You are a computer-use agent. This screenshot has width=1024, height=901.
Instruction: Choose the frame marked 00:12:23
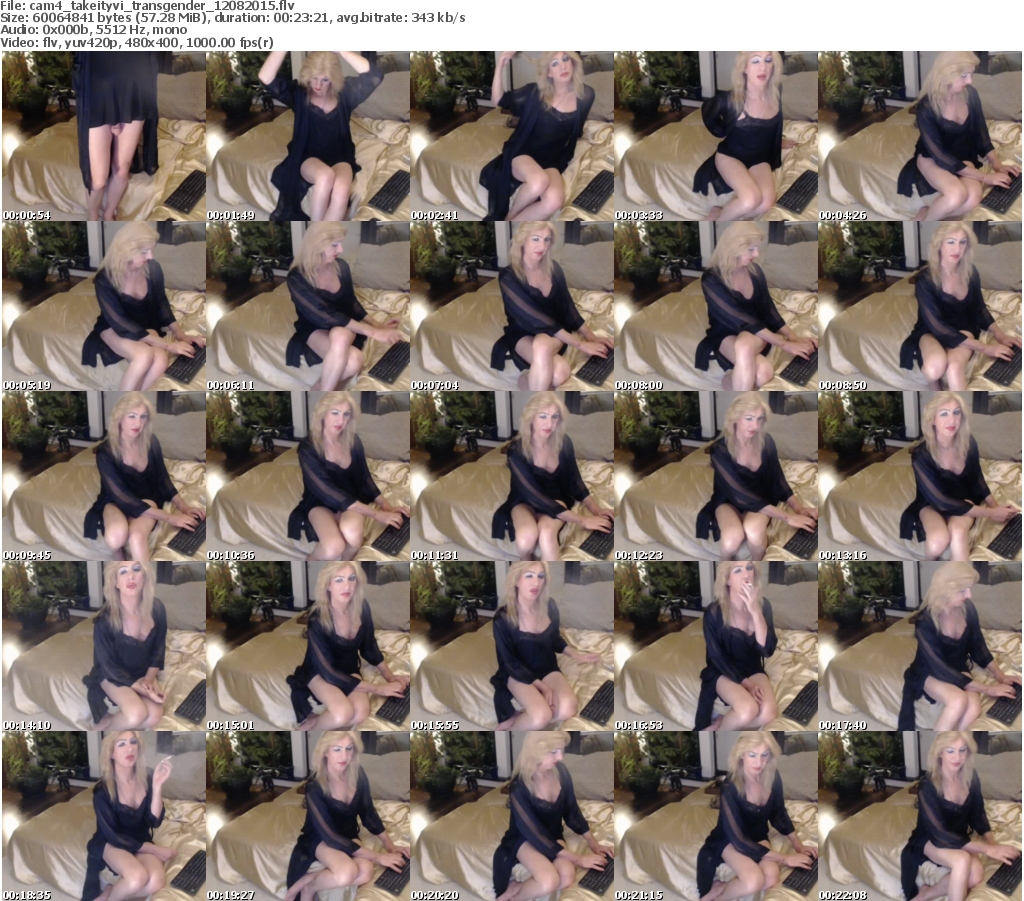point(716,477)
